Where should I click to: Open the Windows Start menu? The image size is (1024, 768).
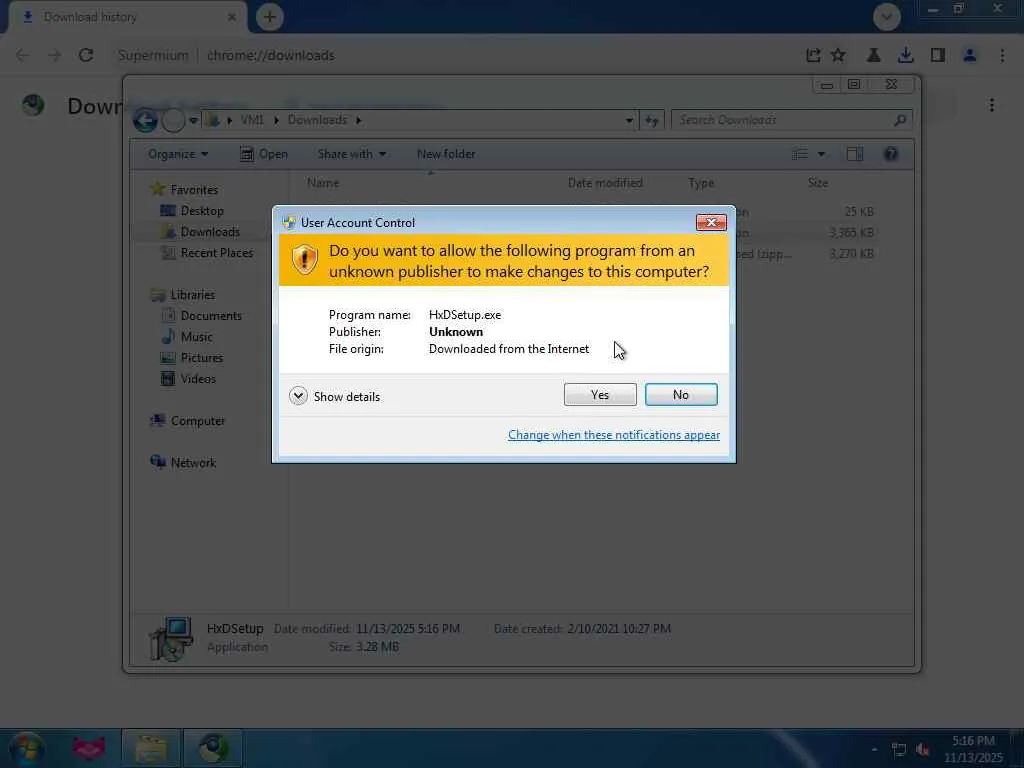(27, 748)
